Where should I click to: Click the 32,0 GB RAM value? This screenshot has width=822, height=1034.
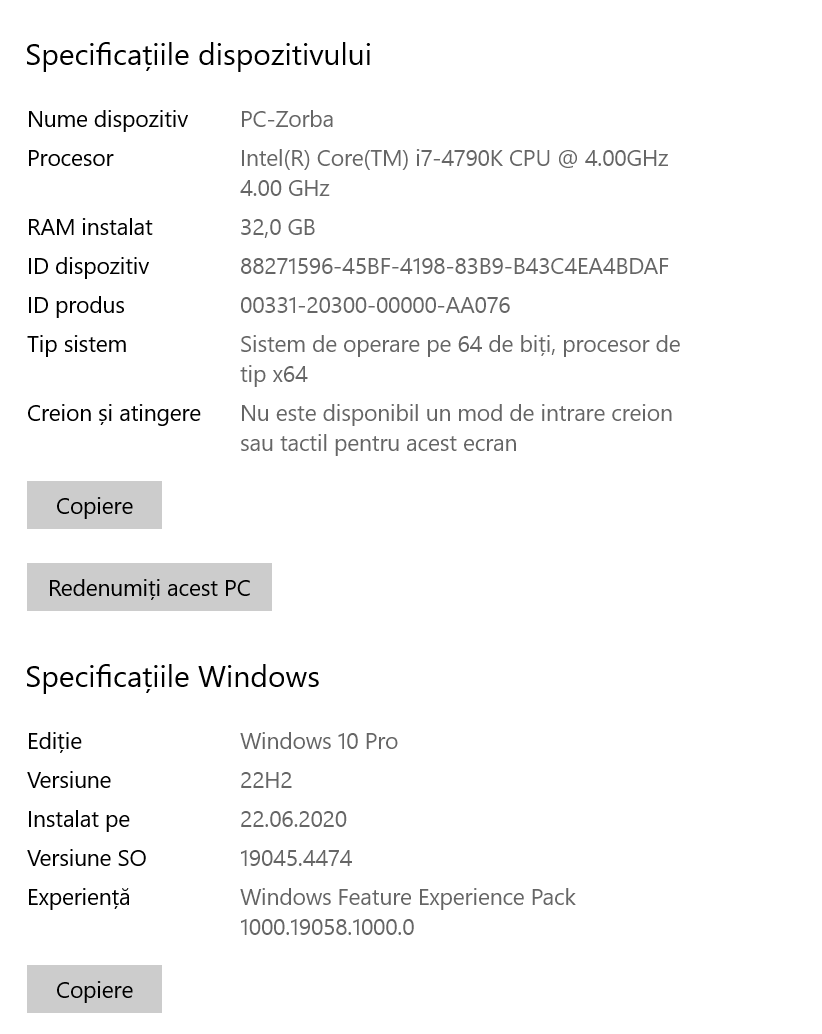coord(277,228)
